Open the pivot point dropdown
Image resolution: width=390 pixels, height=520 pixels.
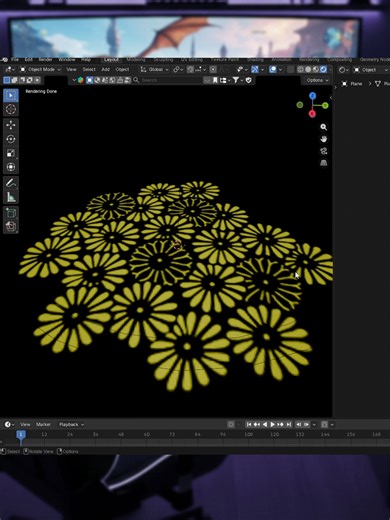click(178, 69)
